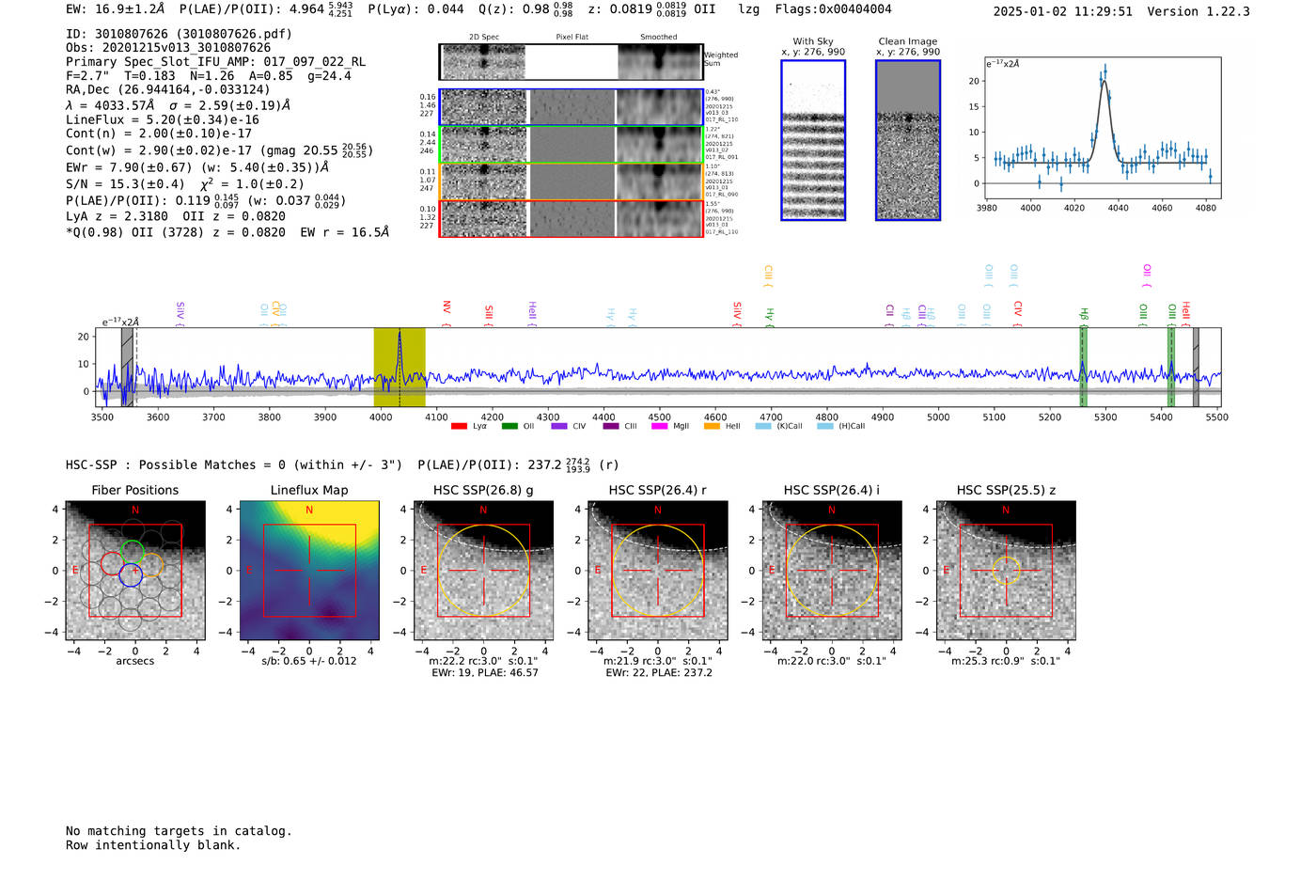Image resolution: width=1316 pixels, height=896 pixels.
Task: Click the Primary Spec_Slot_IFU_AMP line
Action: tap(216, 62)
